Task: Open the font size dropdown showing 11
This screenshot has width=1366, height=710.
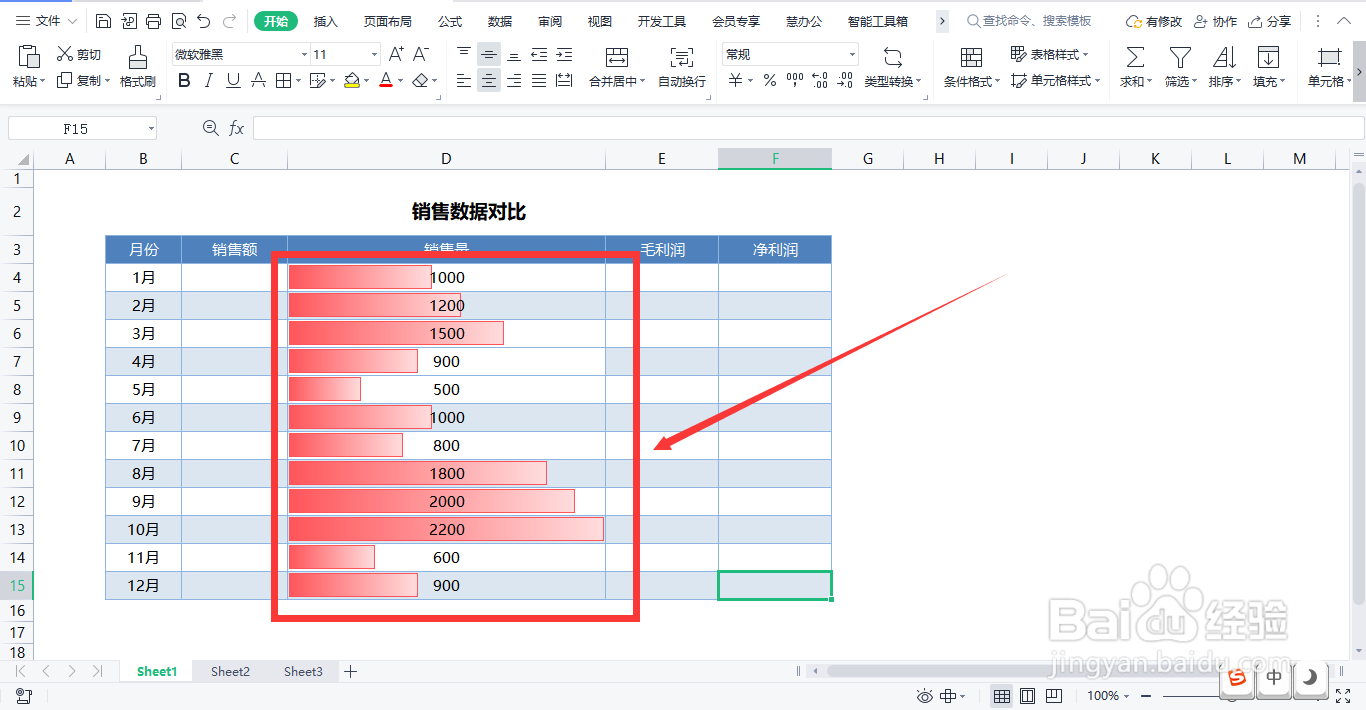Action: pyautogui.click(x=375, y=55)
